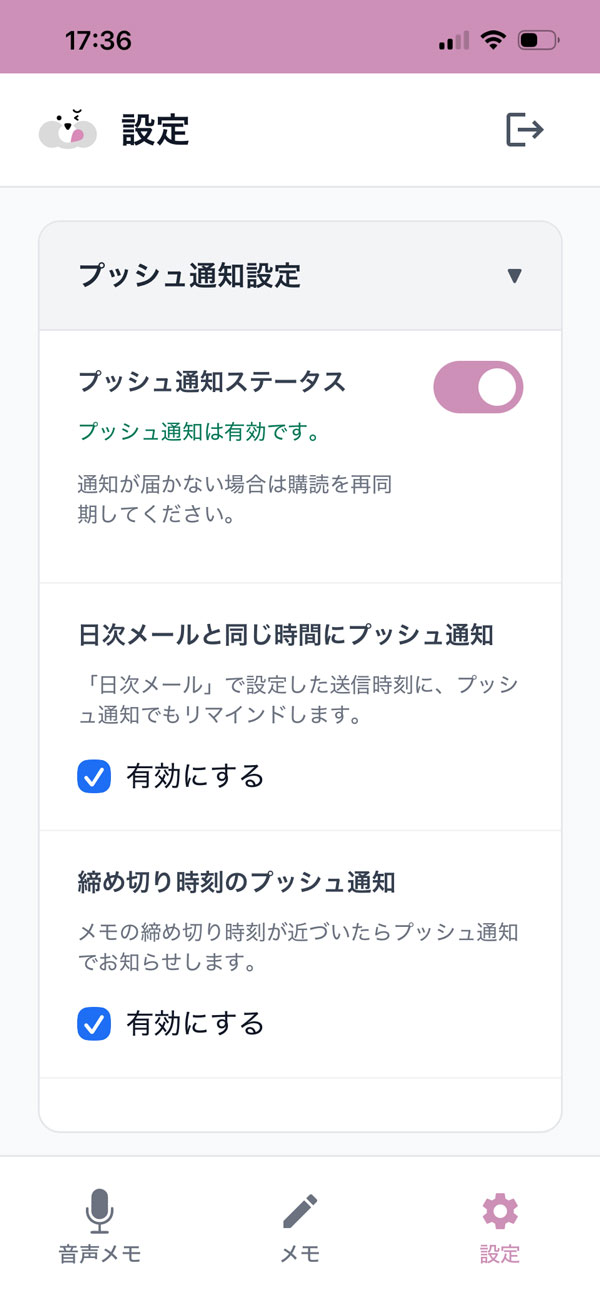Tap the cellular signal bars icon
Screen dimensions: 600x1299
point(454,41)
